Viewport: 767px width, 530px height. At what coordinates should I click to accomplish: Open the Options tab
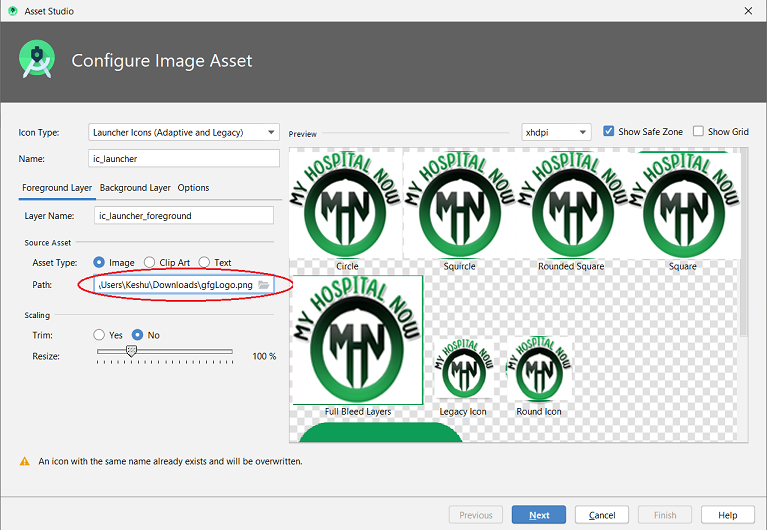click(193, 188)
